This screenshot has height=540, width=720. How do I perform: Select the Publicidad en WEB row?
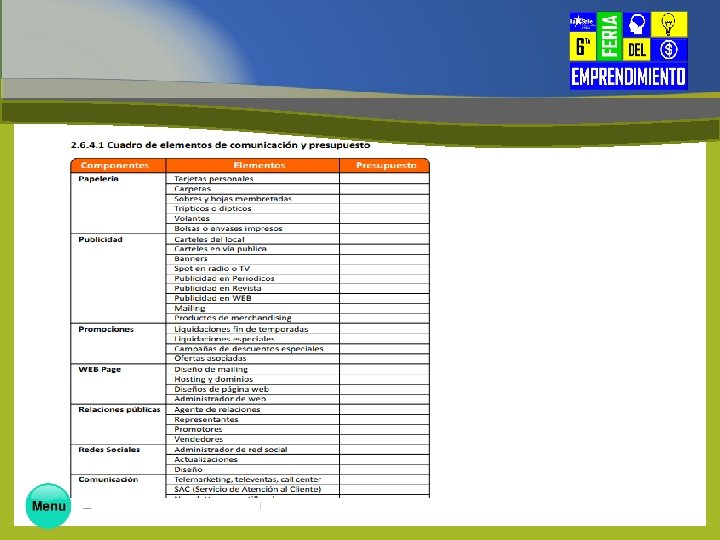click(x=253, y=298)
